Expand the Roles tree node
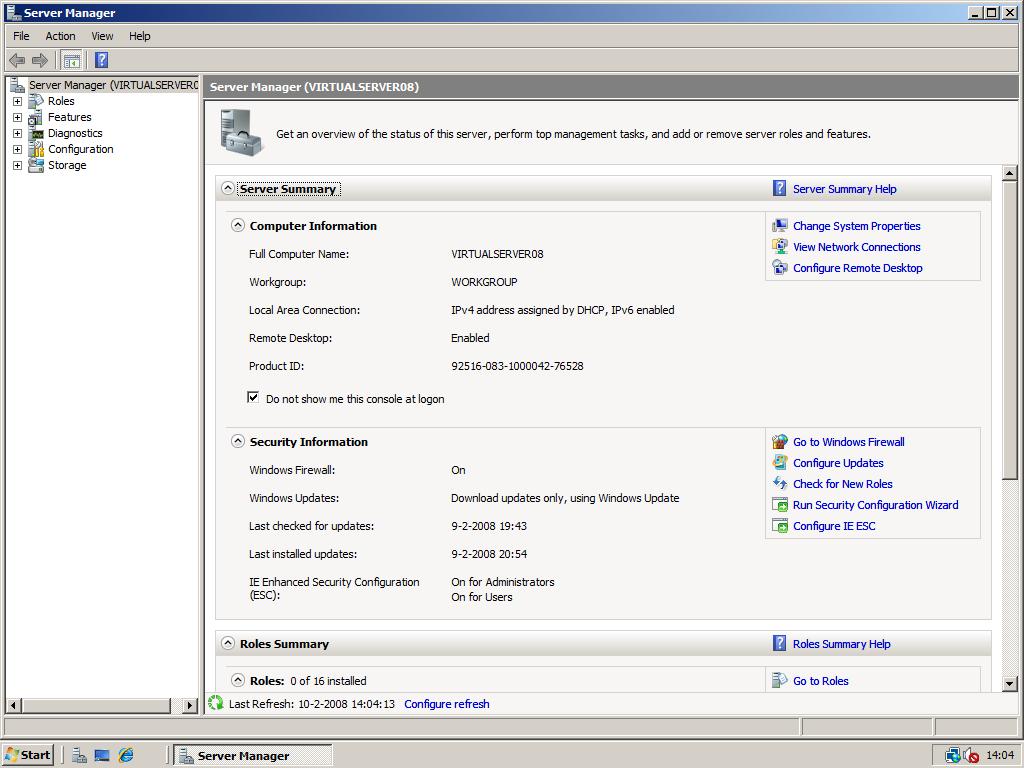The image size is (1024, 768). [x=18, y=101]
